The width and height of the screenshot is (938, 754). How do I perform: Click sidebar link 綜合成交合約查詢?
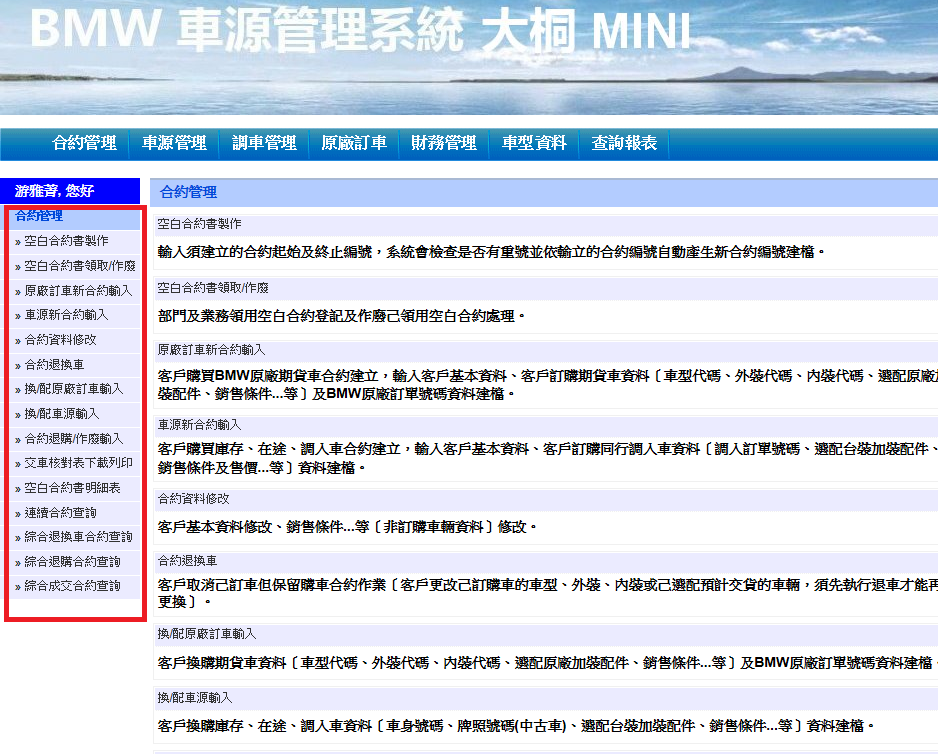(72, 586)
